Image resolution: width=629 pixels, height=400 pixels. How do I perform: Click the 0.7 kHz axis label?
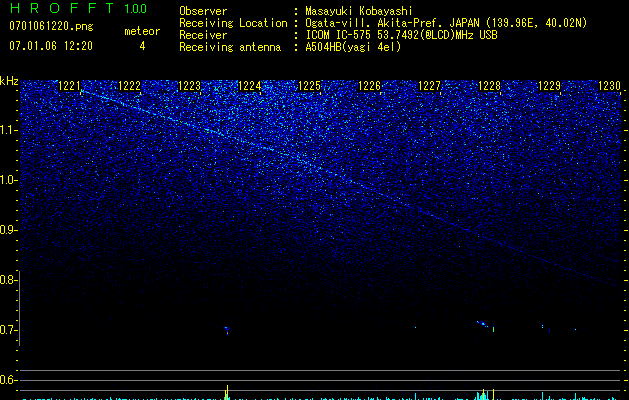[x=8, y=330]
